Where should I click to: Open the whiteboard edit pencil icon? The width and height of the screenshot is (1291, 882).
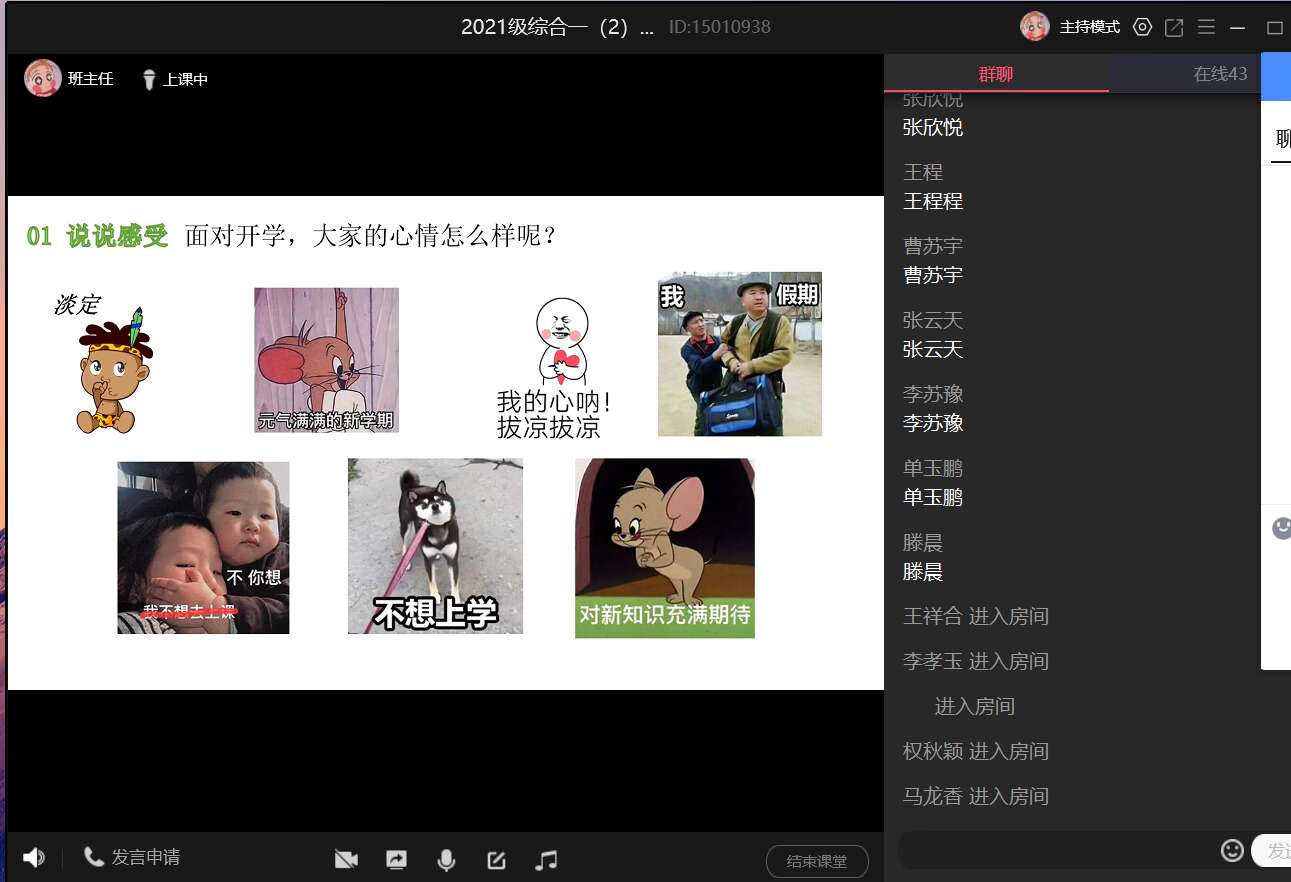tap(496, 859)
